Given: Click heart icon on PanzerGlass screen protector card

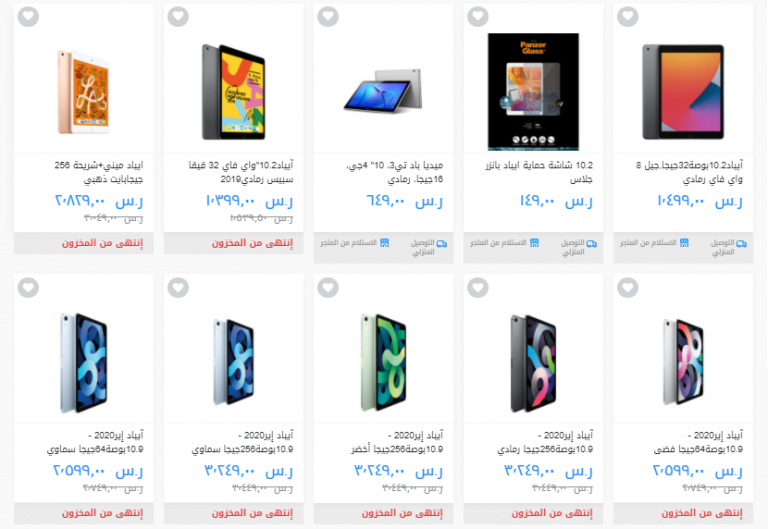Looking at the screenshot, I should 478,17.
